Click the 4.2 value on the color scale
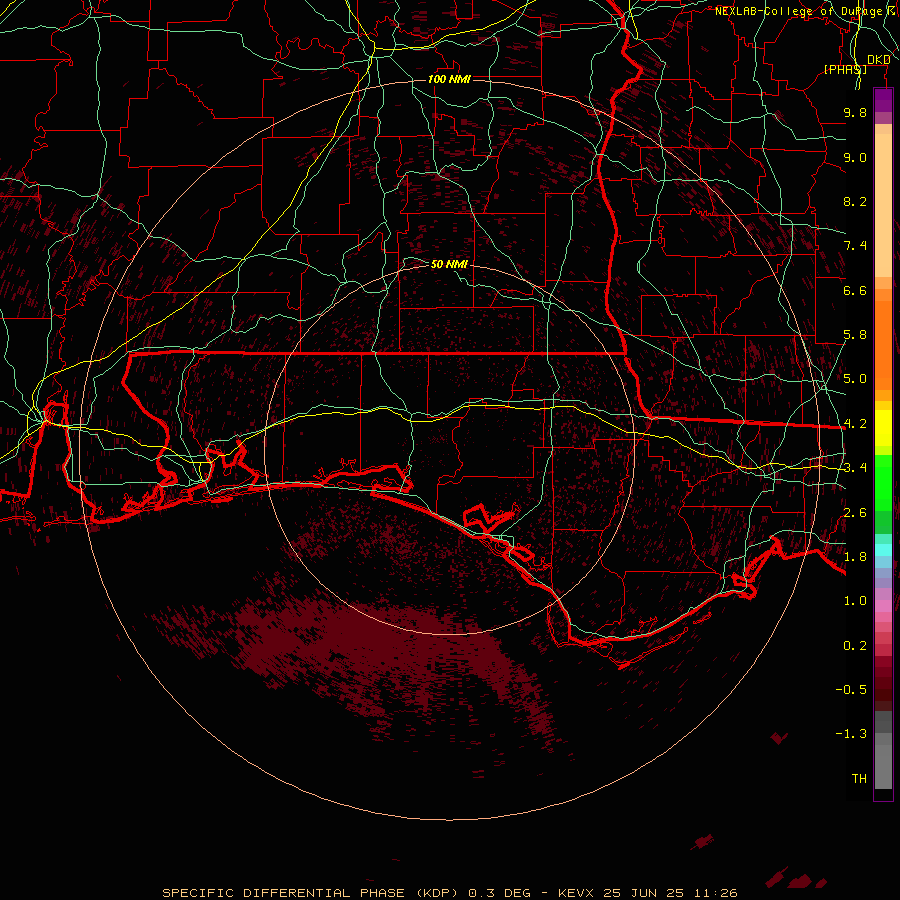Viewport: 900px width, 900px height. coord(855,424)
